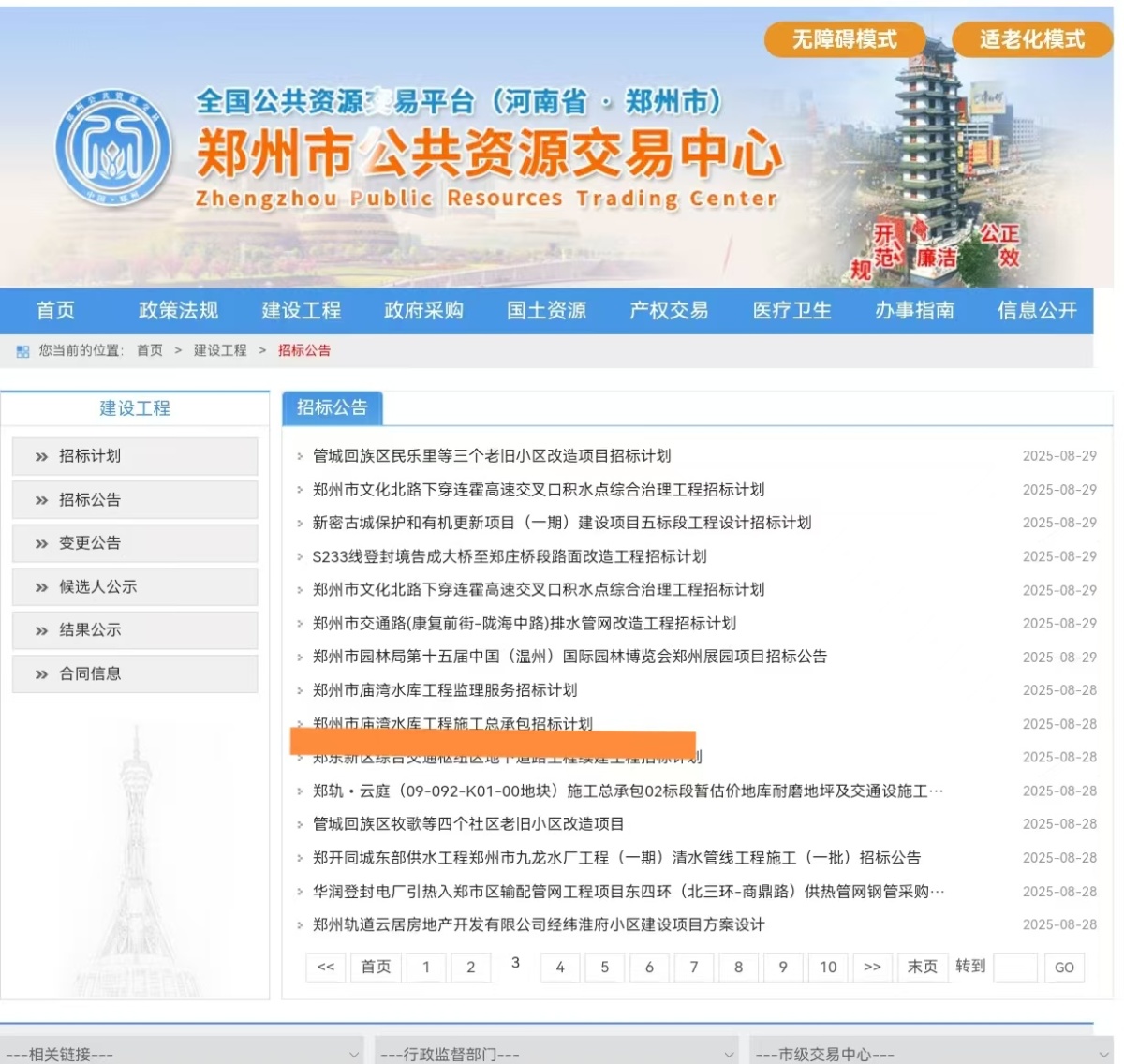Click the breadcrumb location grid icon

[22, 351]
